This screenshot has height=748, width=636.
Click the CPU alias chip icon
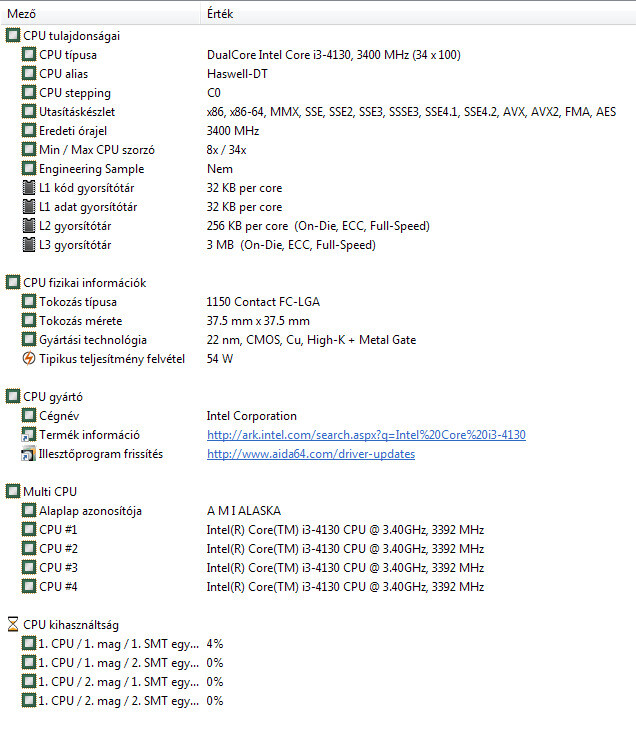pyautogui.click(x=29, y=73)
